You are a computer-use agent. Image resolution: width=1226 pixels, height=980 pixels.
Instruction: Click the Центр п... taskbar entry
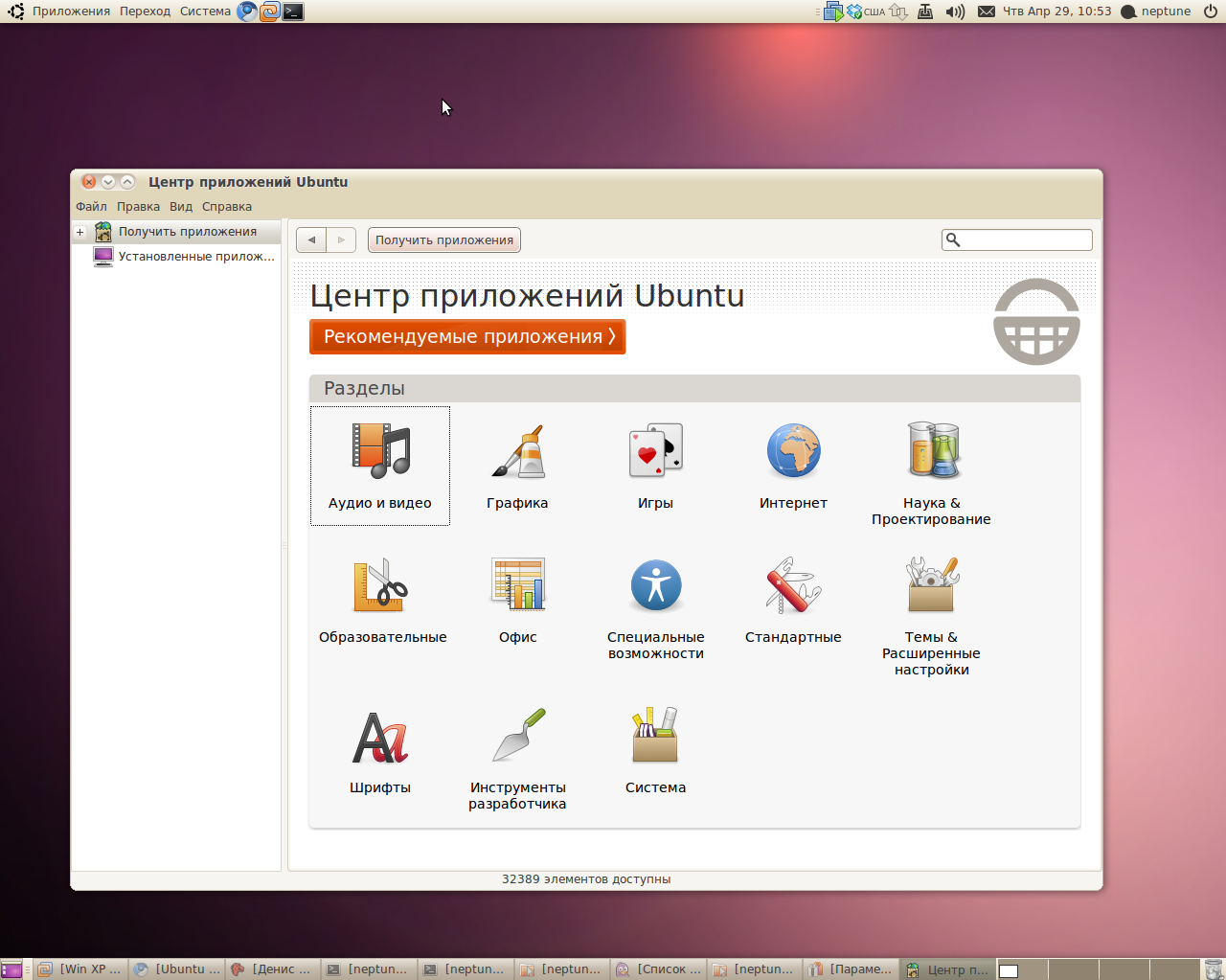click(x=948, y=969)
